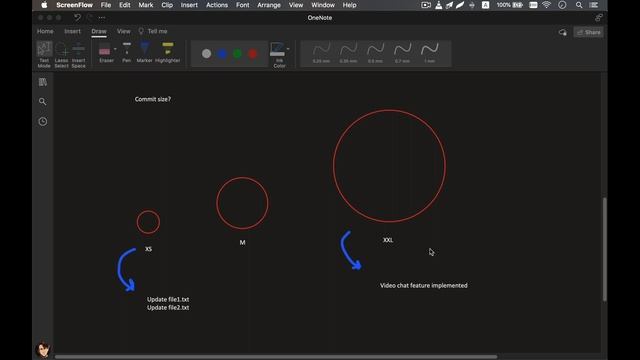This screenshot has height=360, width=640.
Task: Open the Draw ribbon tab
Action: point(99,31)
